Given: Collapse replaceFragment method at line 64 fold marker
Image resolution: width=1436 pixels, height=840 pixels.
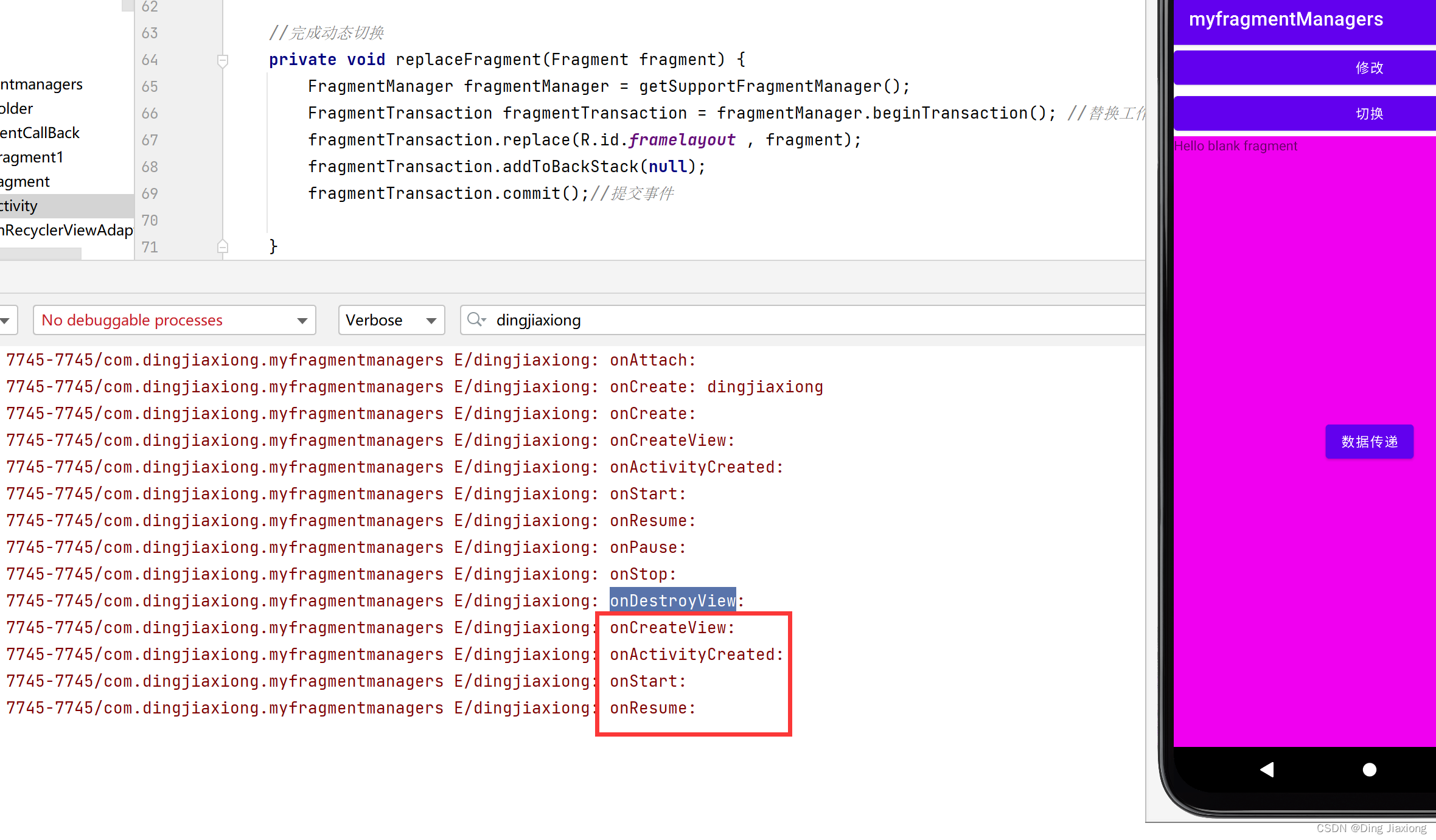Looking at the screenshot, I should pyautogui.click(x=223, y=60).
